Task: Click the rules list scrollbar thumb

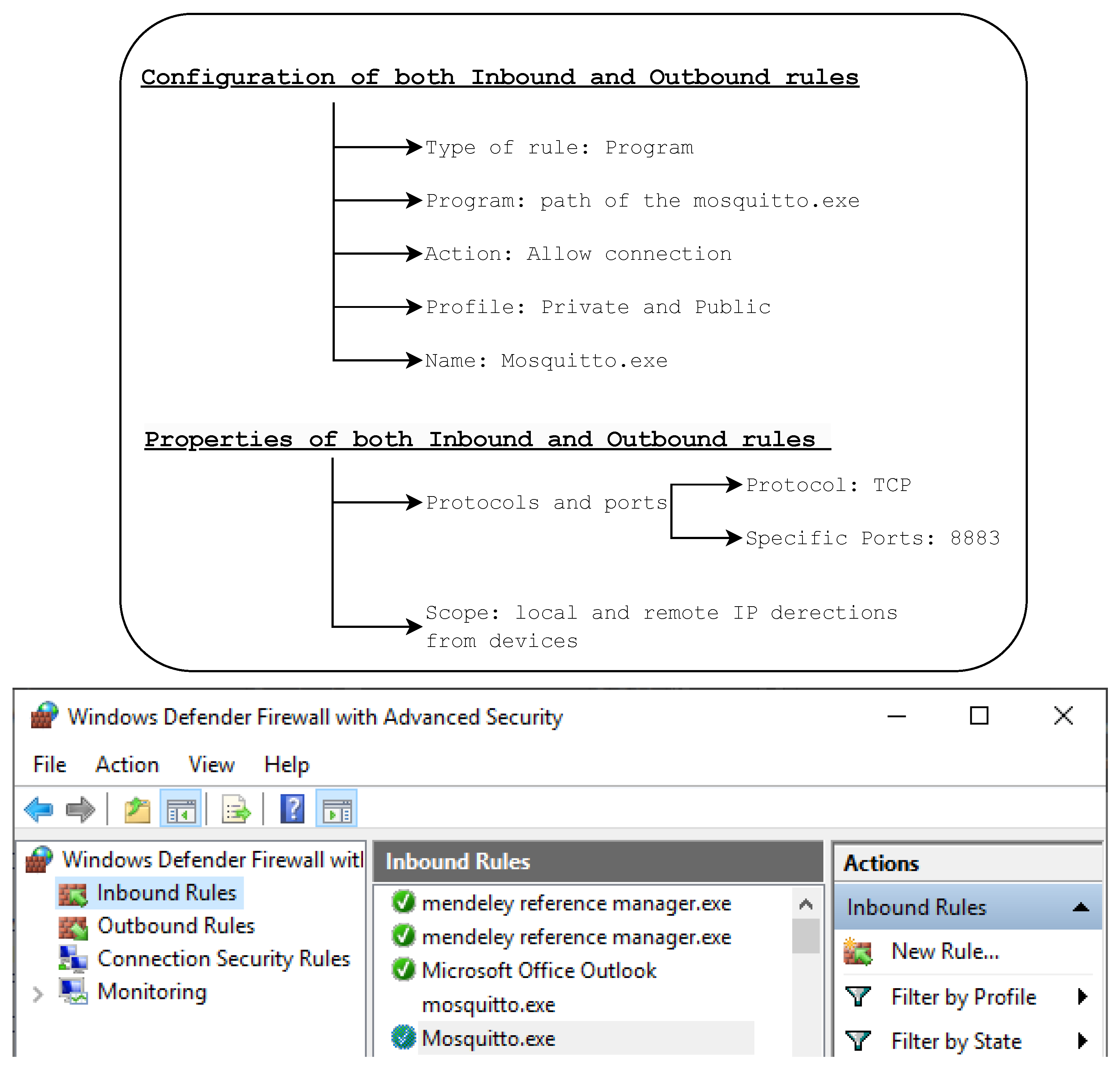Action: click(806, 936)
